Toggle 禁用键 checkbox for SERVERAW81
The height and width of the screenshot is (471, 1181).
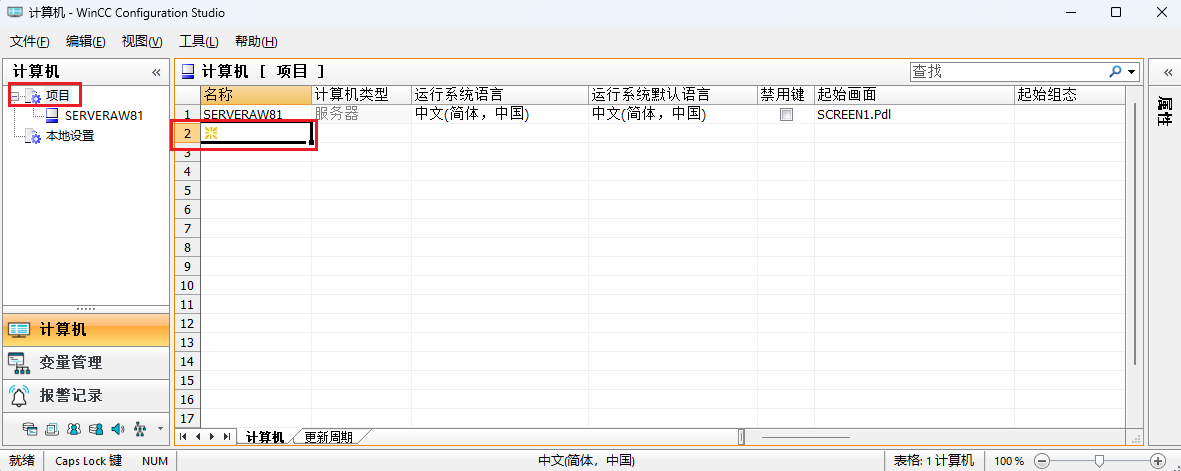click(x=786, y=115)
